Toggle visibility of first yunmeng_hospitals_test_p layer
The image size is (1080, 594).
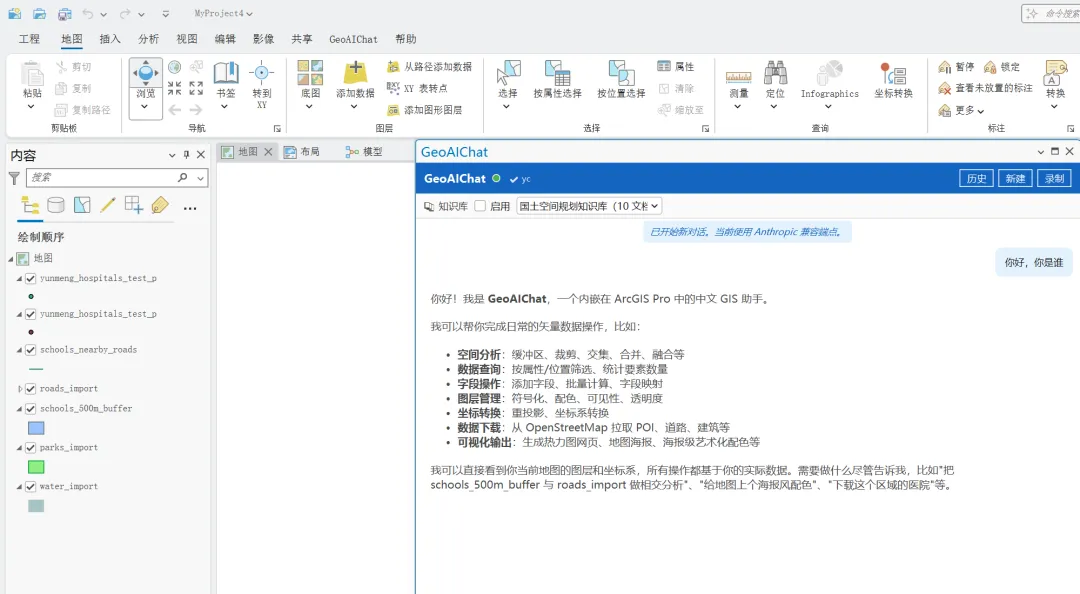click(30, 278)
